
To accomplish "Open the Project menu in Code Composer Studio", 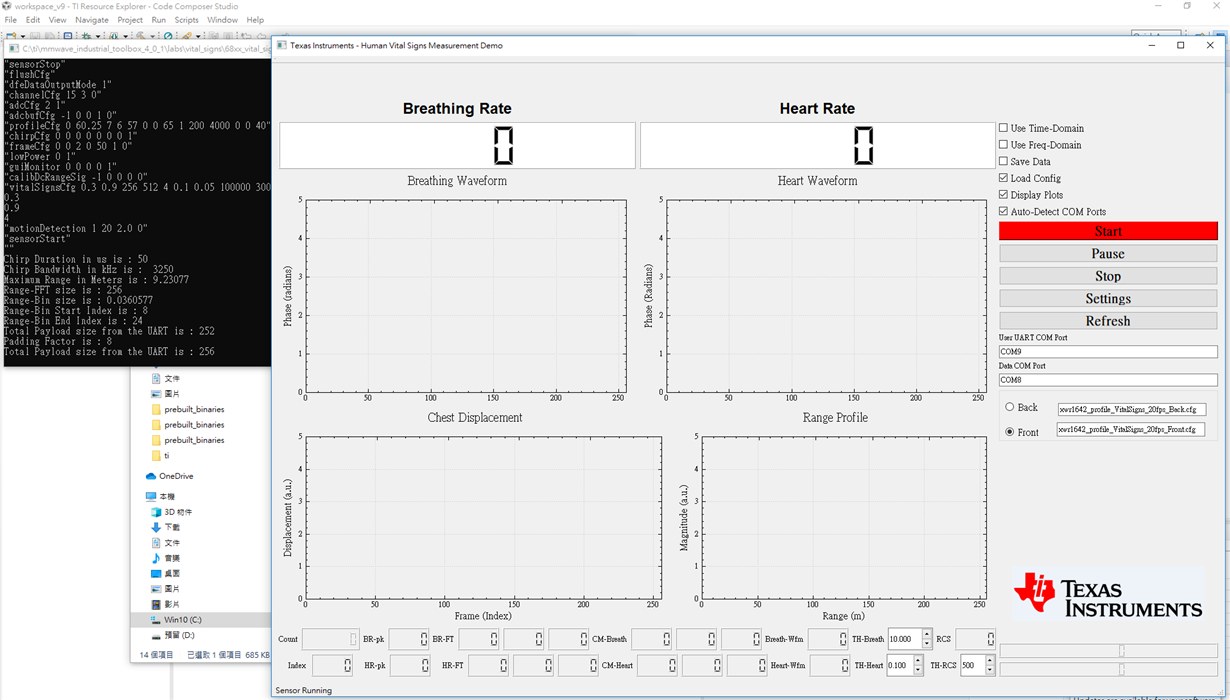I will point(130,20).
